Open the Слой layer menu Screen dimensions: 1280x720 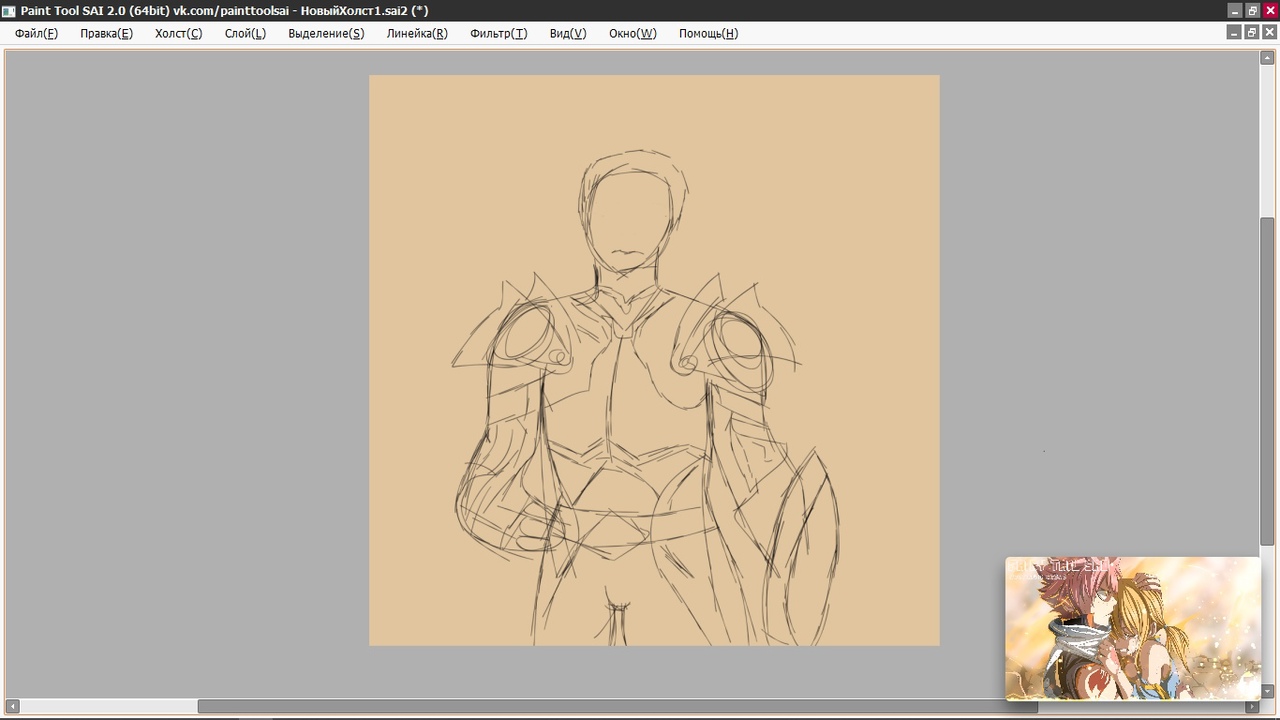[x=245, y=33]
